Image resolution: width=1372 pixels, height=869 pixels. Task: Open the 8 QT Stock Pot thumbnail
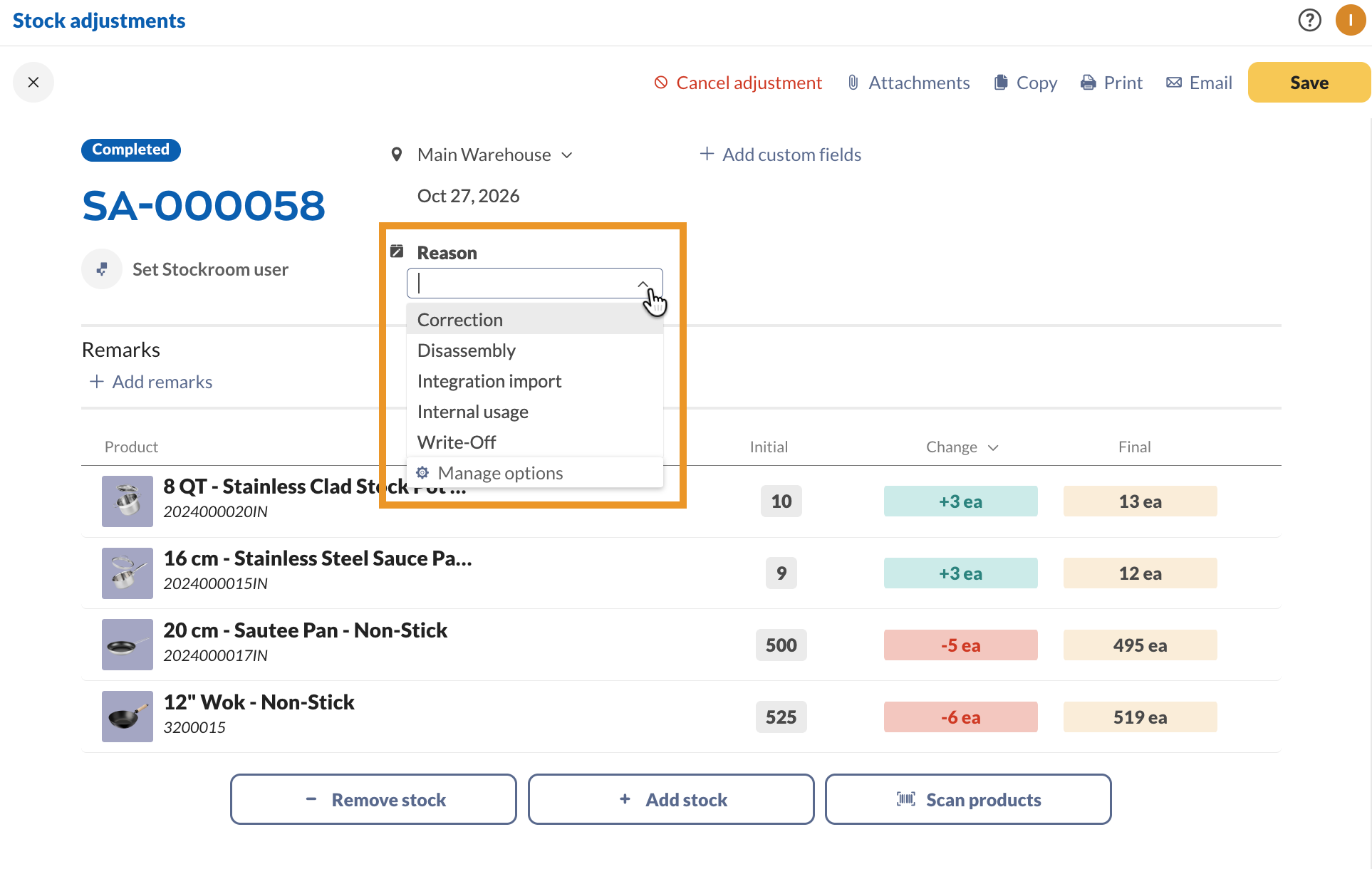128,501
